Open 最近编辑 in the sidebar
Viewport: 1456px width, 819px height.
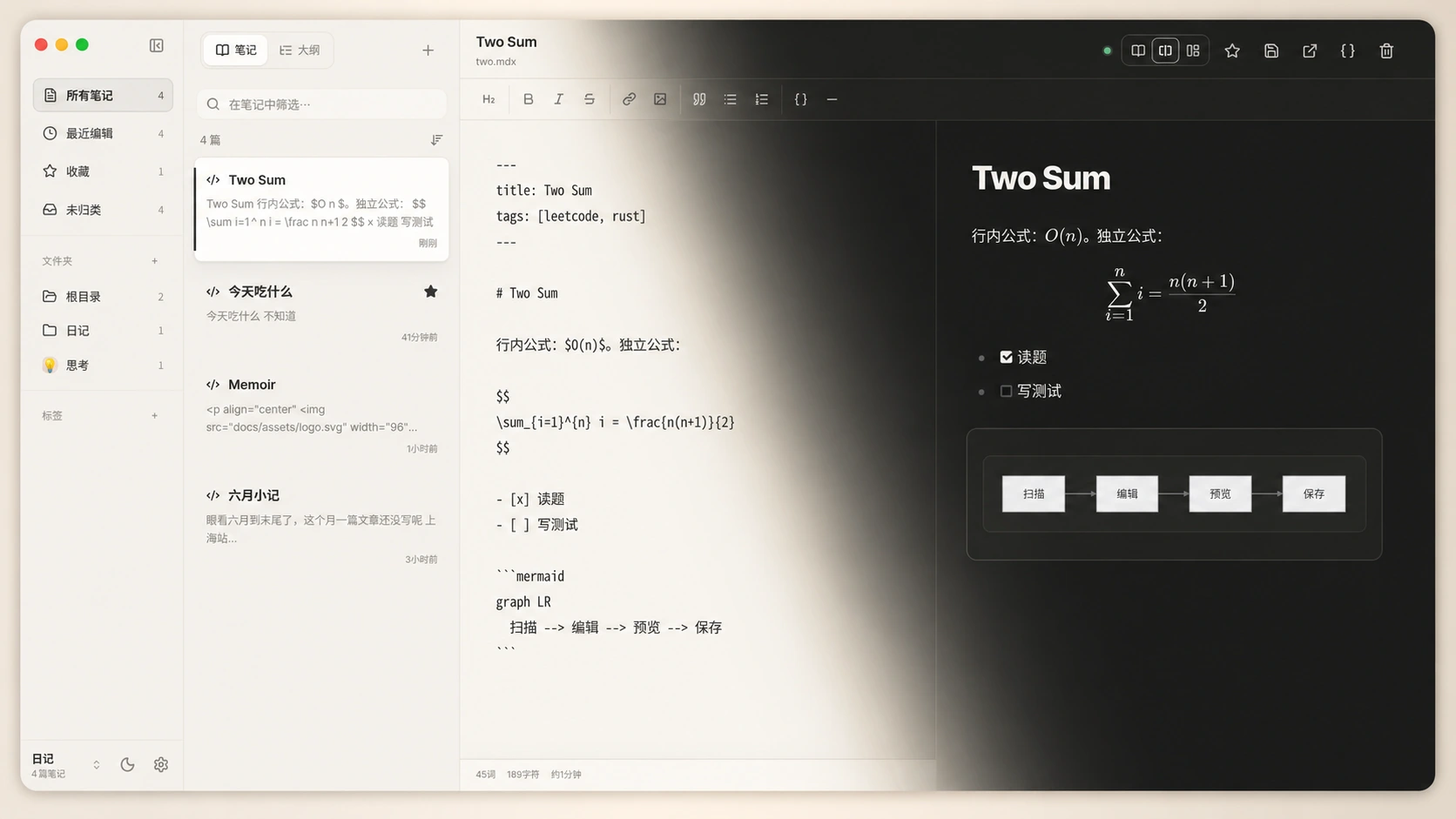tap(103, 133)
